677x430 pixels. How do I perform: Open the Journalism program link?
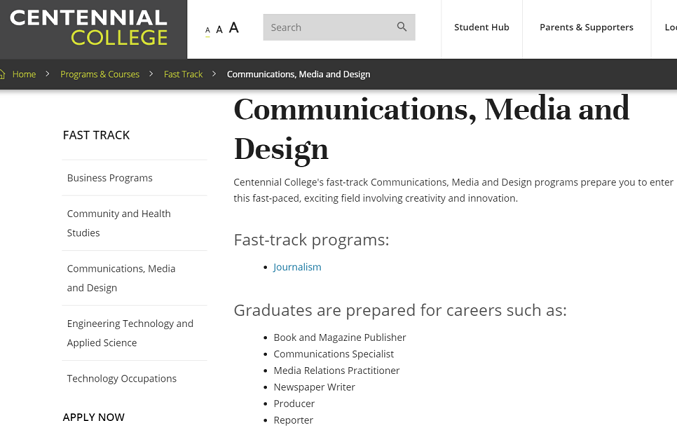(x=297, y=267)
